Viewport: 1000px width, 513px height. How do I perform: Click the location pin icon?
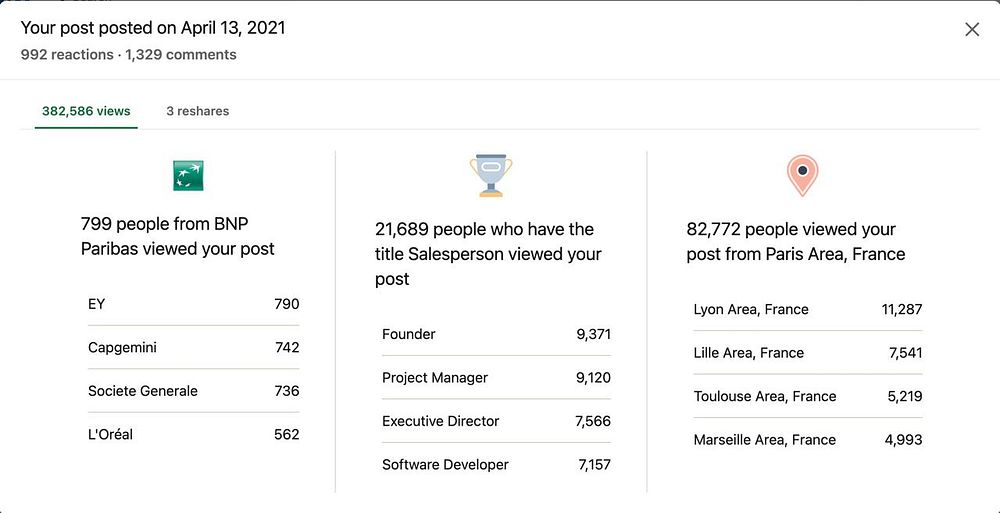point(802,175)
